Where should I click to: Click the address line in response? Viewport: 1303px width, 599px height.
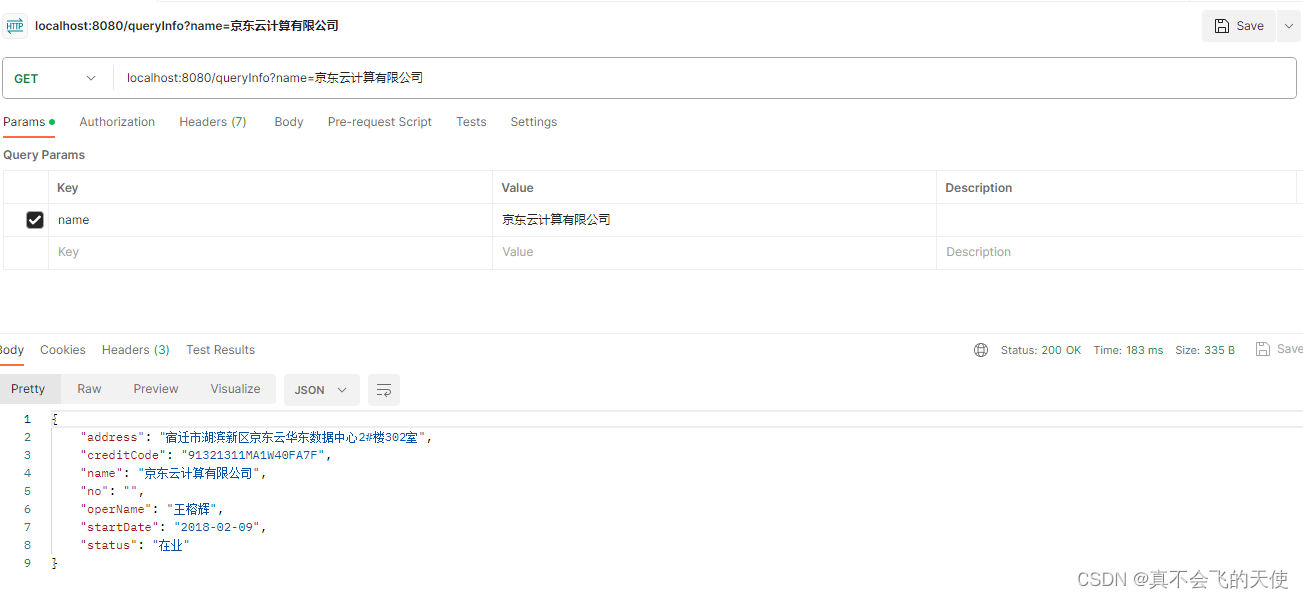coord(256,437)
